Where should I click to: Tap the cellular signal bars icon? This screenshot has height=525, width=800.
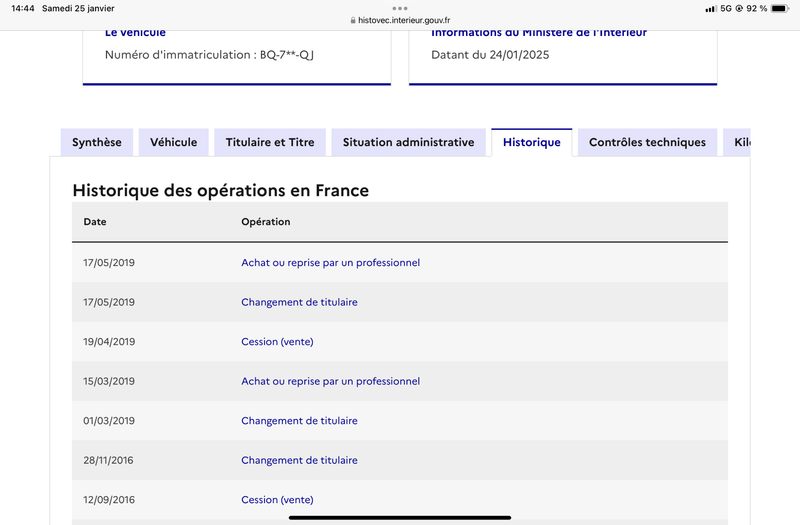tap(711, 9)
